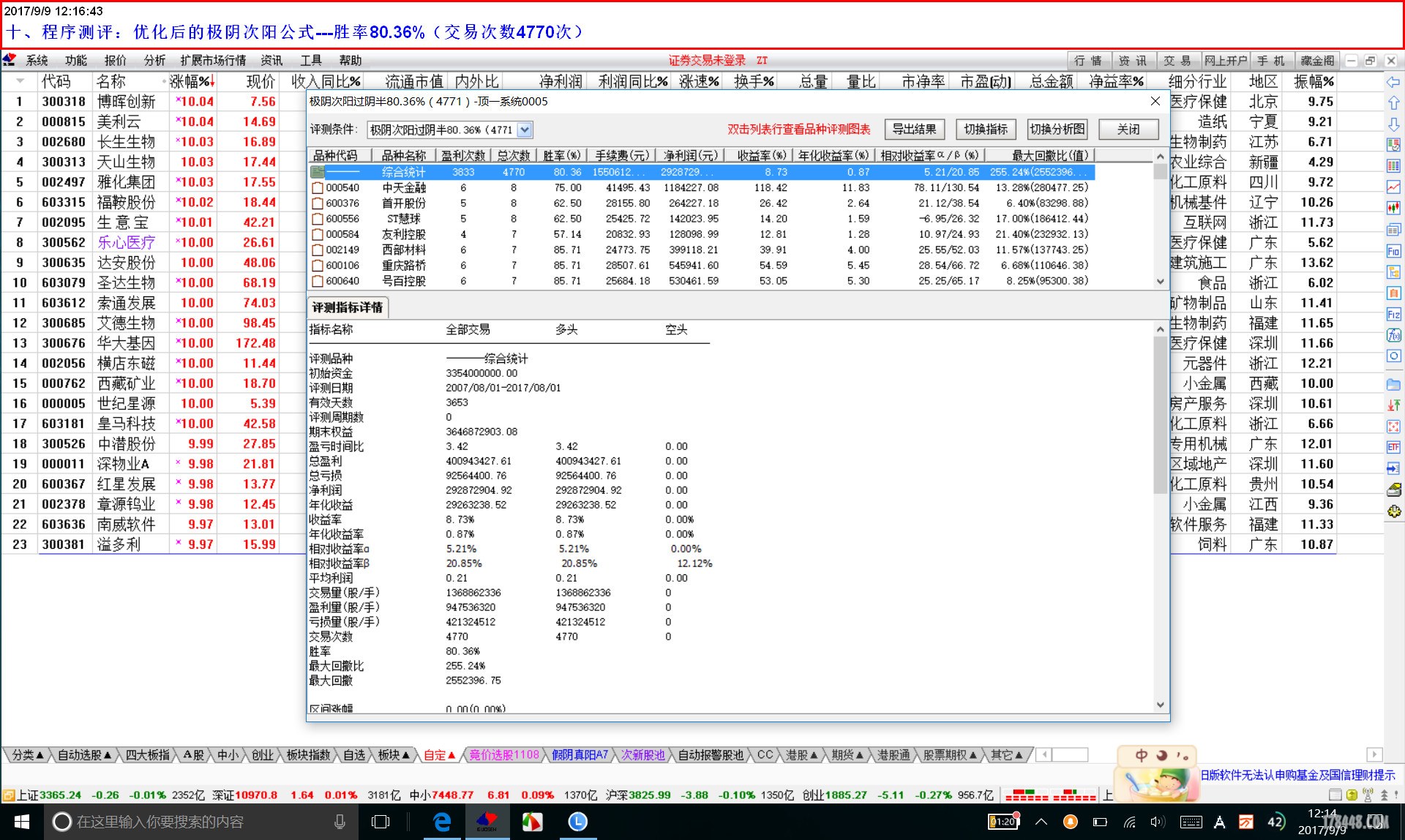The image size is (1405, 840).
Task: Check the box for 002149 西部材料
Action: (x=318, y=250)
